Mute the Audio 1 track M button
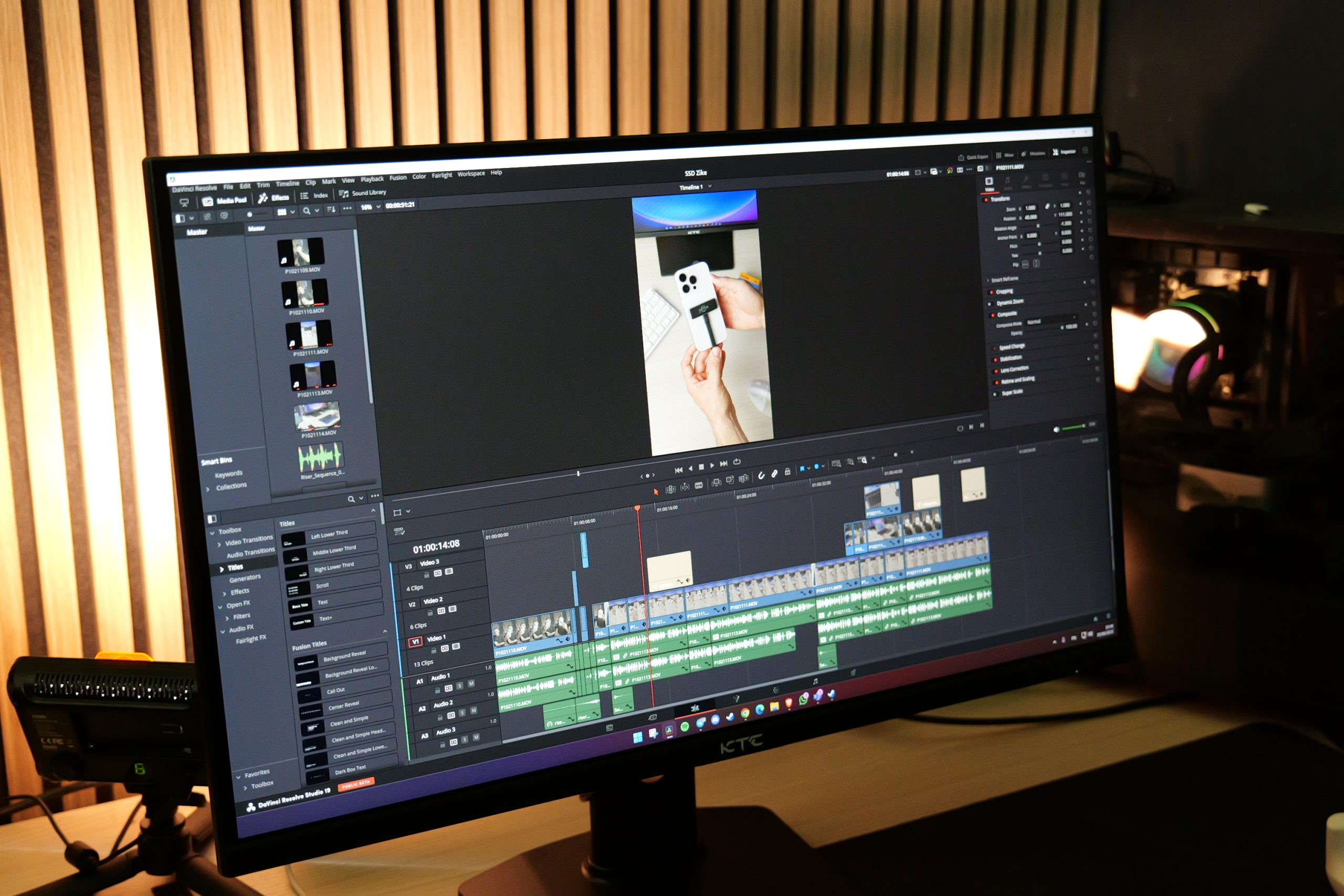The image size is (1344, 896). pos(471,684)
